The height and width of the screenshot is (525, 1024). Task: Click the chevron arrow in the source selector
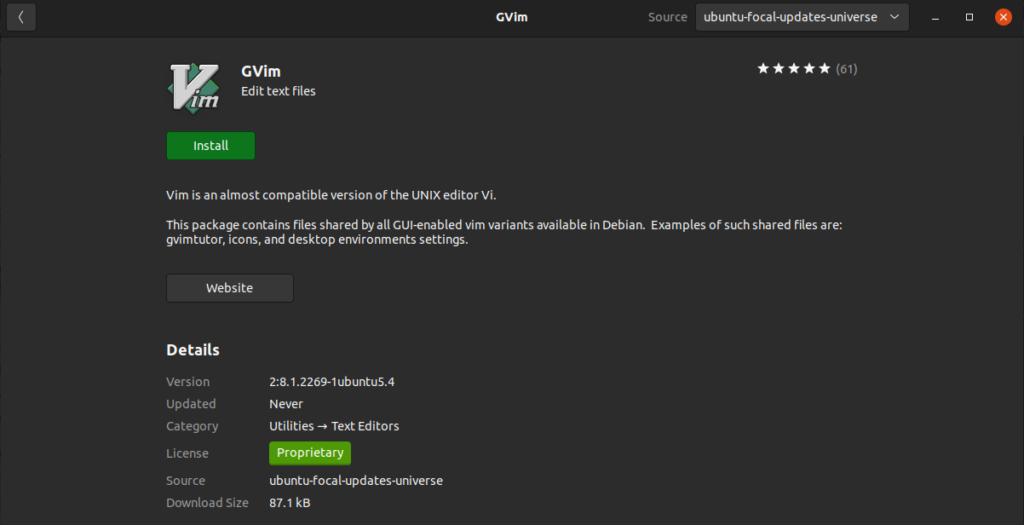click(893, 17)
